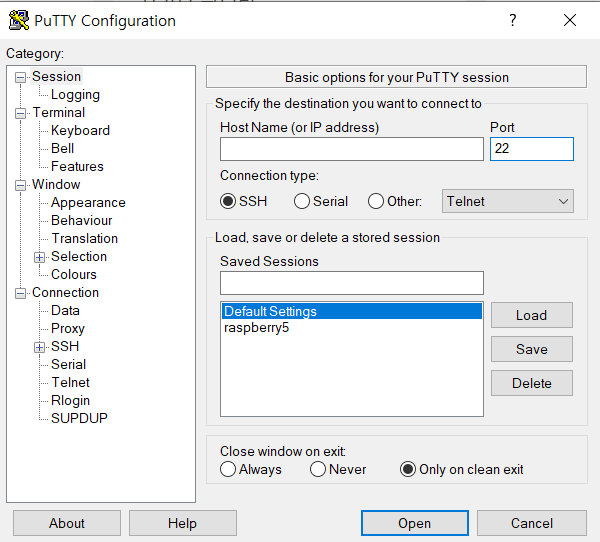Select the raspberry5 saved session
600x542 pixels.
pos(352,328)
